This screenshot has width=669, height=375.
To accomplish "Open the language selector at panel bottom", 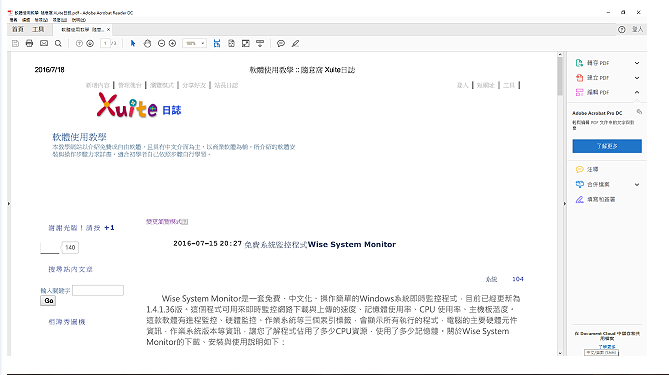I will tap(601, 353).
